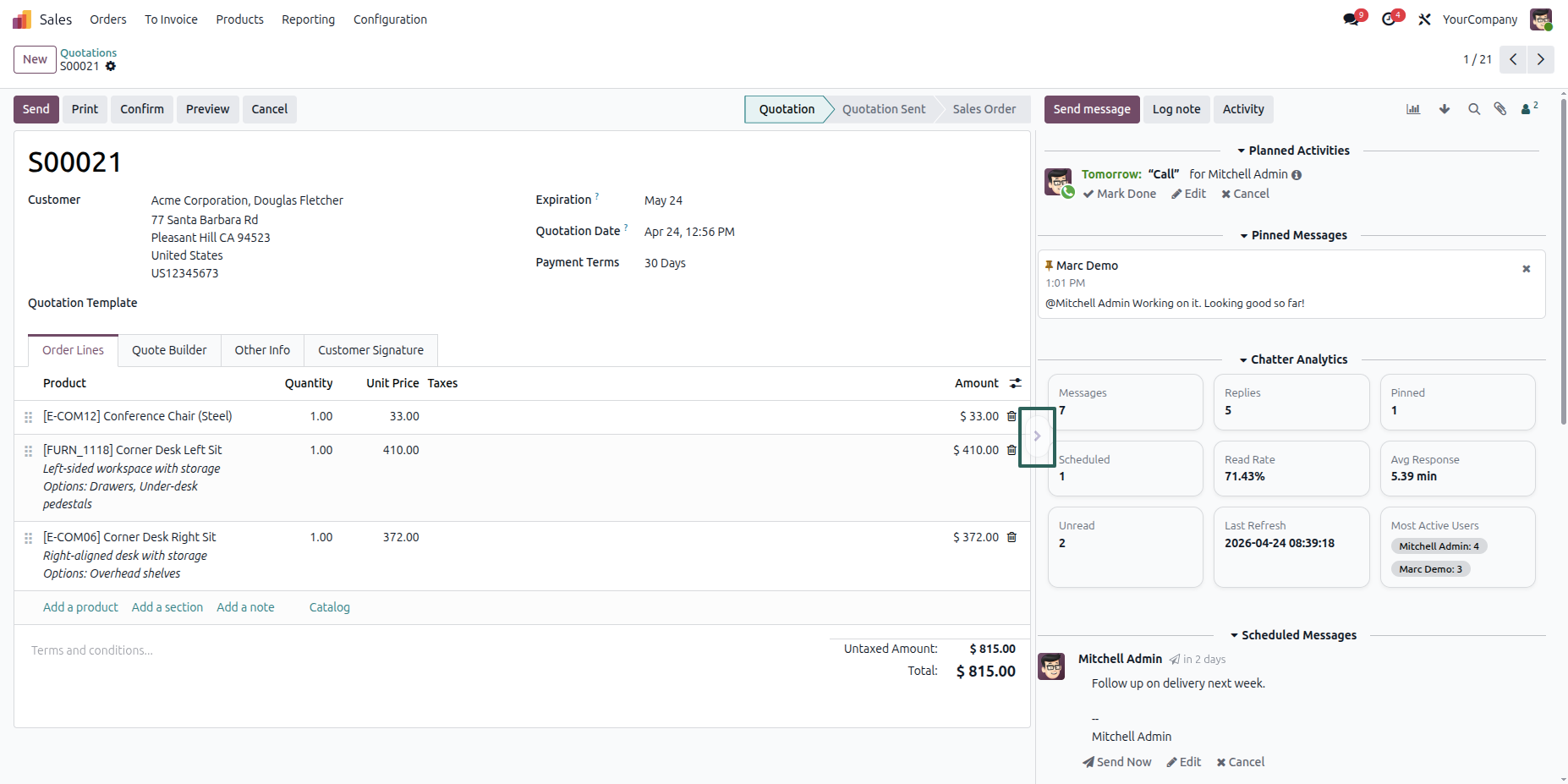
Task: Delete the Conference Chair order line
Action: (x=1012, y=416)
